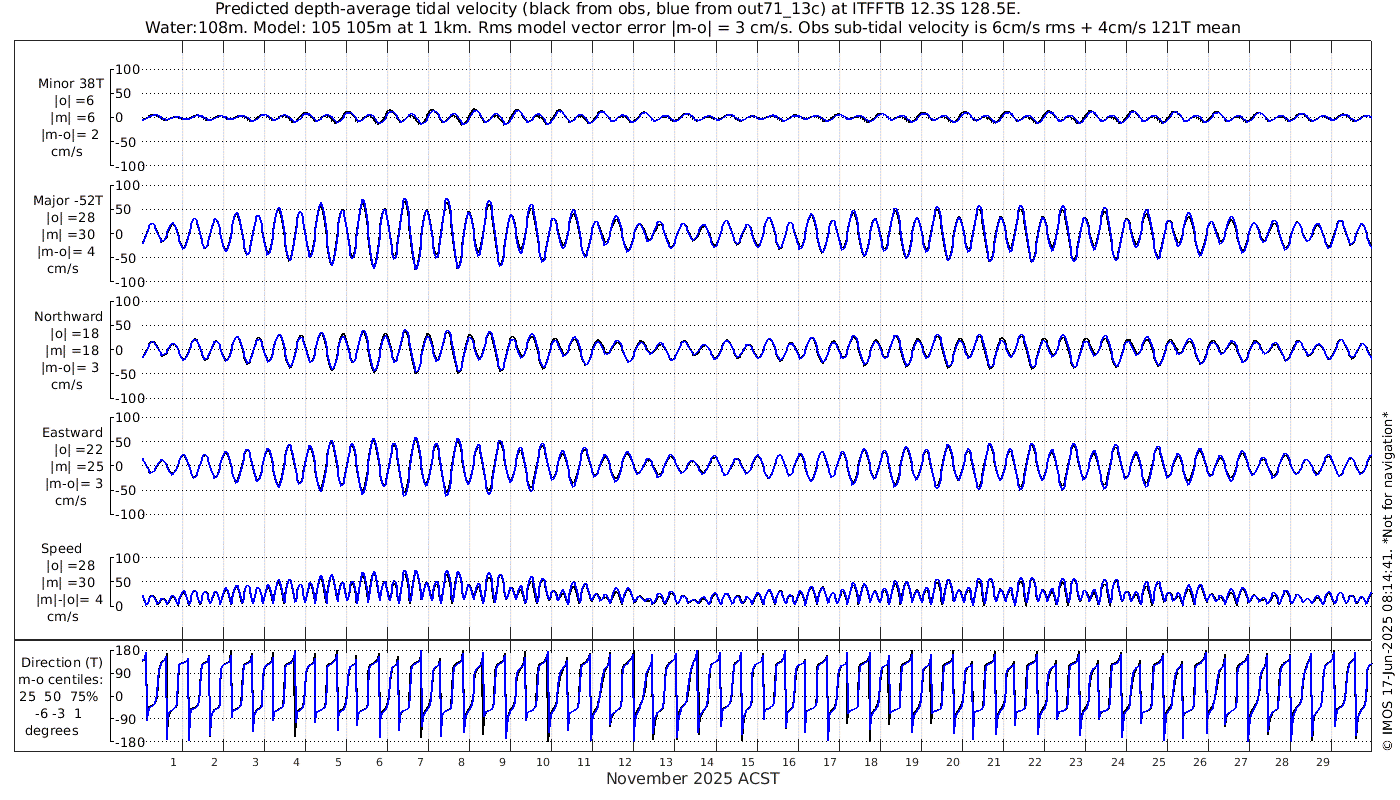Click day '4' on the date axis
Screen dimensions: 1400x800
(x=296, y=762)
